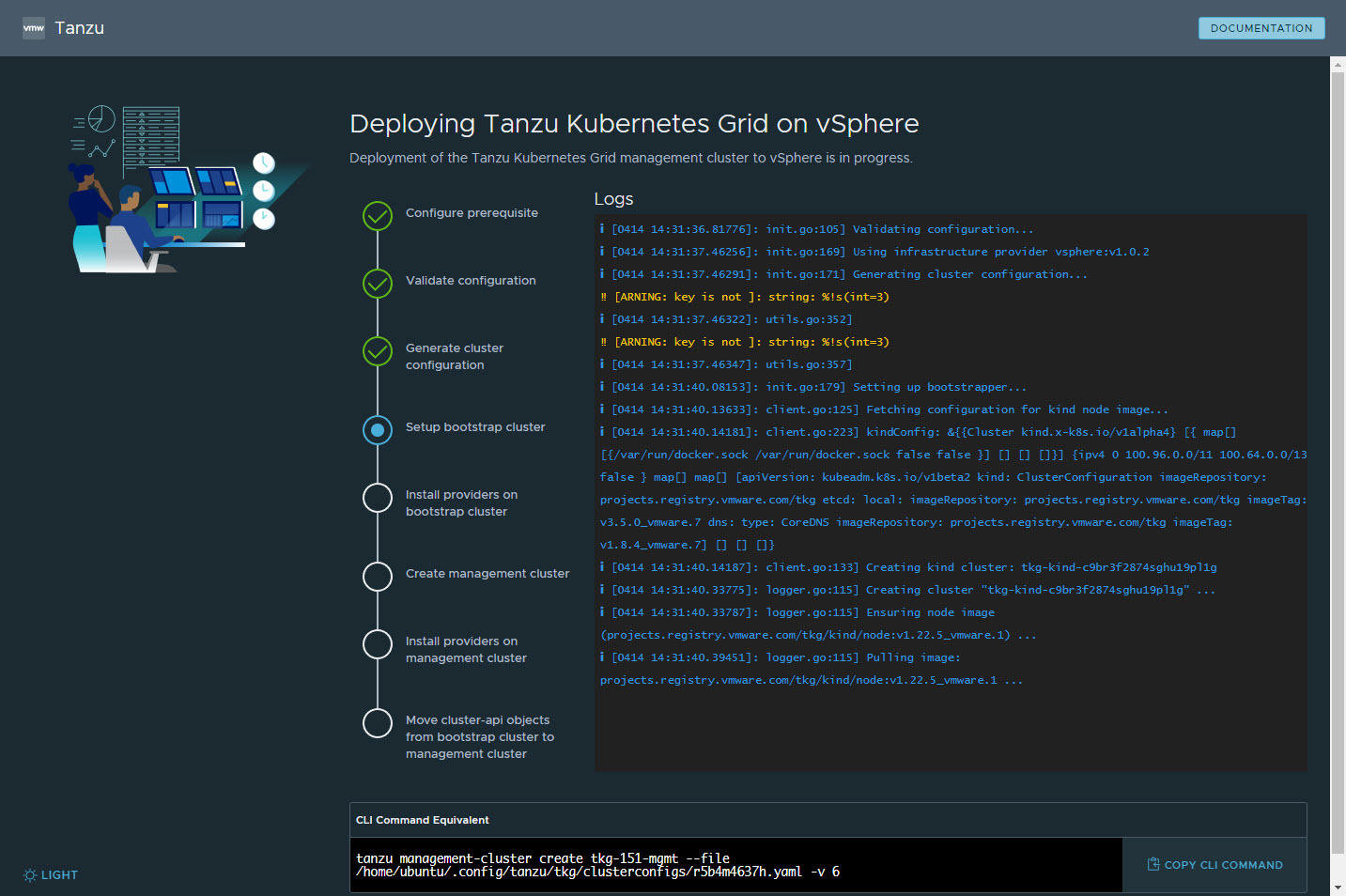Click the Fetching configuration for kind node image line
This screenshot has width=1346, height=896.
click(885, 409)
